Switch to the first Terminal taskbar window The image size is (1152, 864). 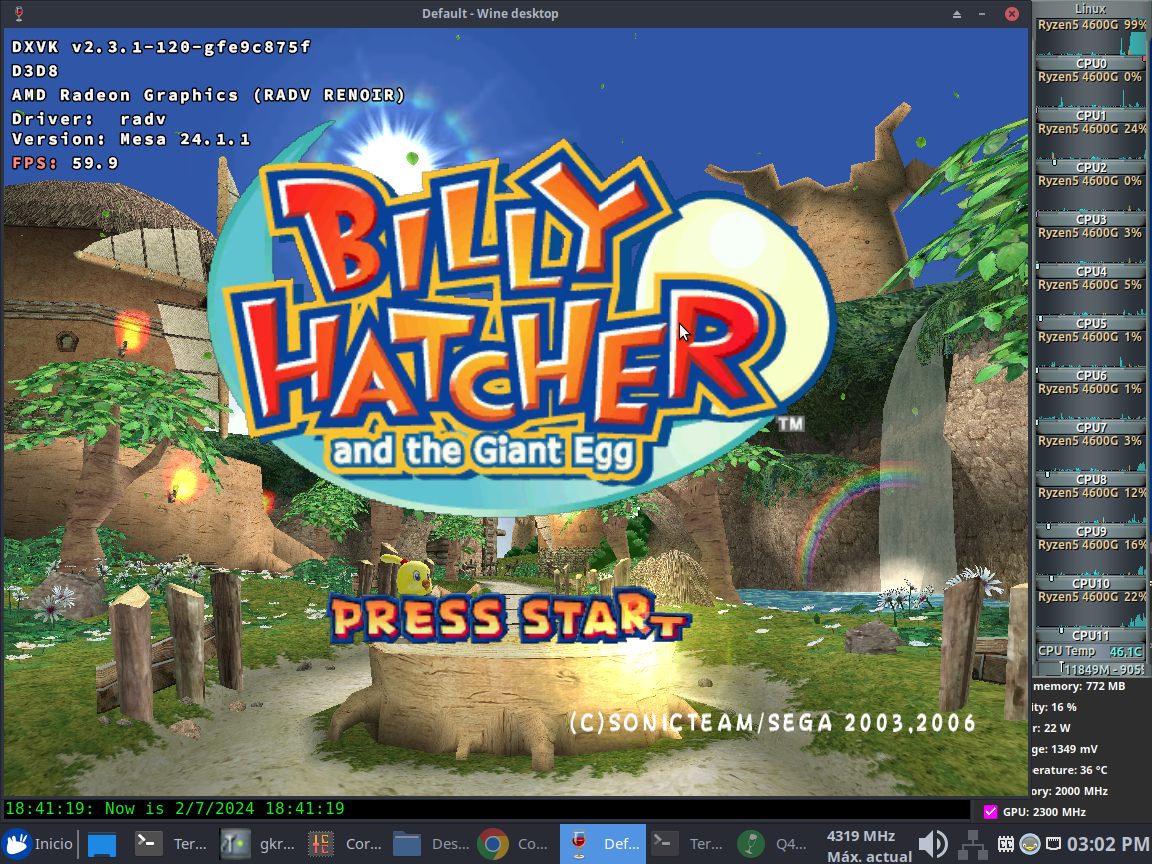click(x=171, y=844)
